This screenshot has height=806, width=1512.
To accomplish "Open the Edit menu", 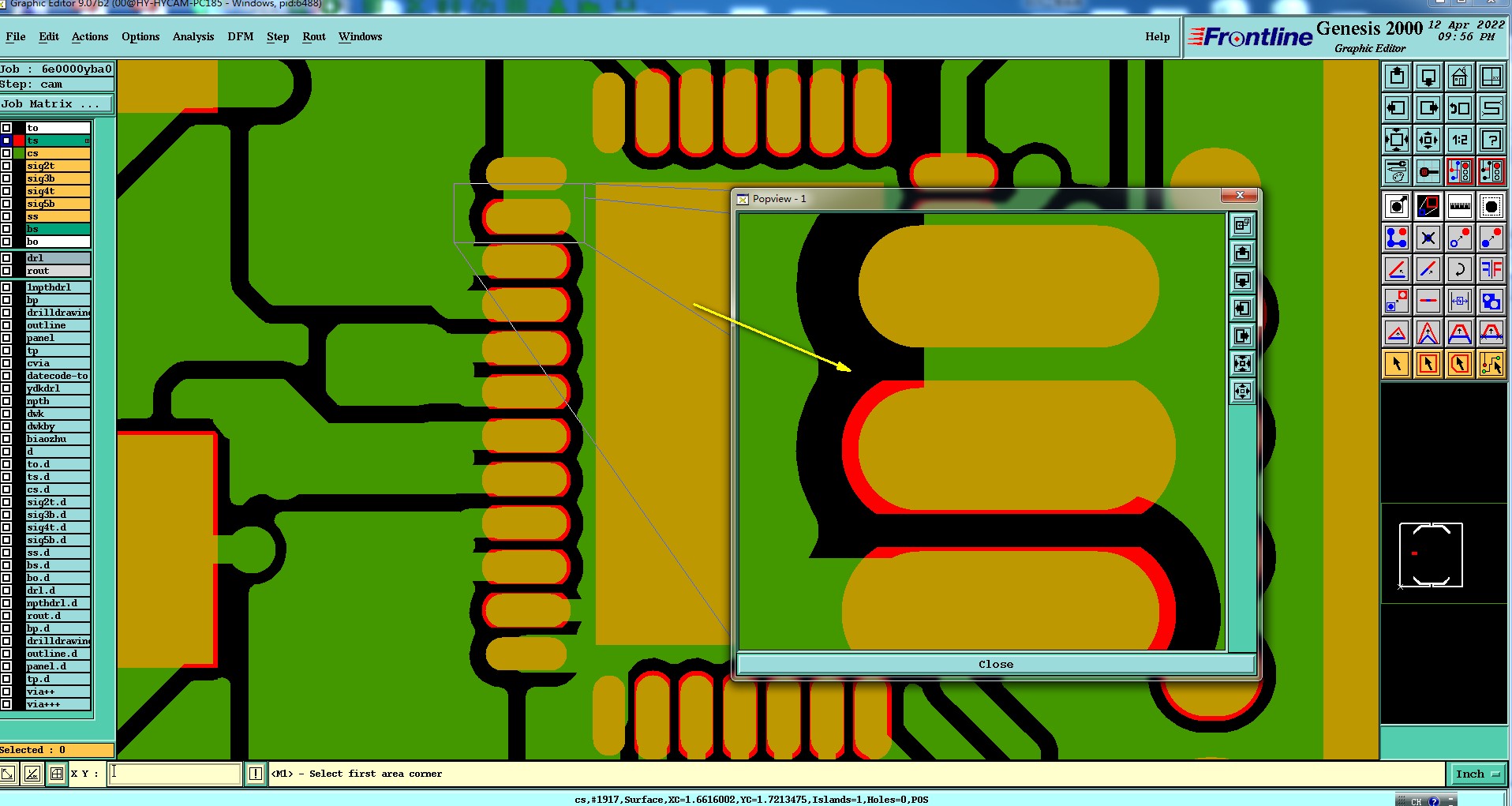I will tap(49, 36).
